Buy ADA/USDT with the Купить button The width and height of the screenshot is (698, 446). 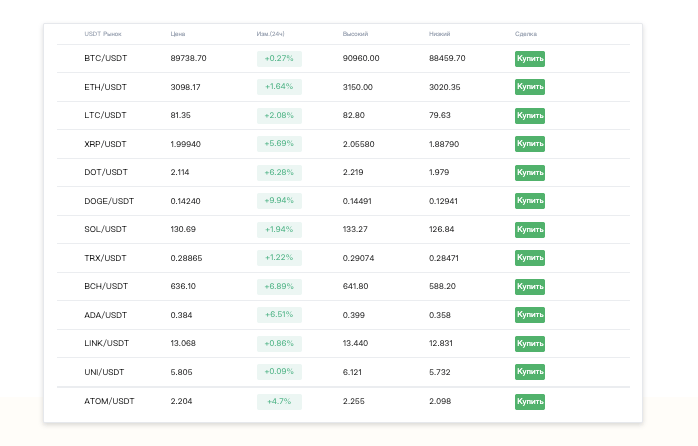pos(529,315)
